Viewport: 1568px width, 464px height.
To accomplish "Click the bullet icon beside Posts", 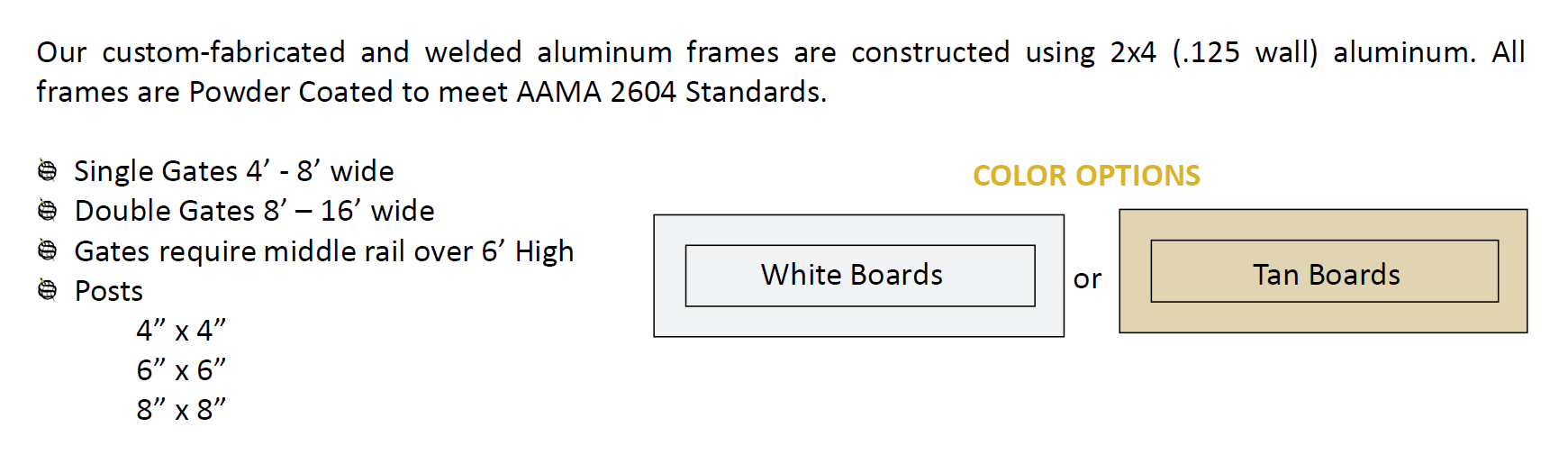I will pyautogui.click(x=48, y=290).
